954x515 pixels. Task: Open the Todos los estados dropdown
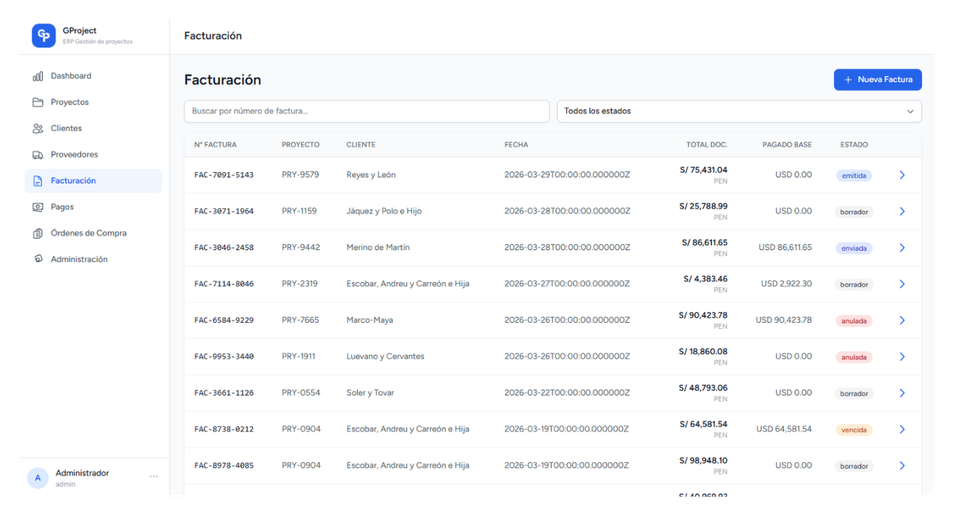738,111
